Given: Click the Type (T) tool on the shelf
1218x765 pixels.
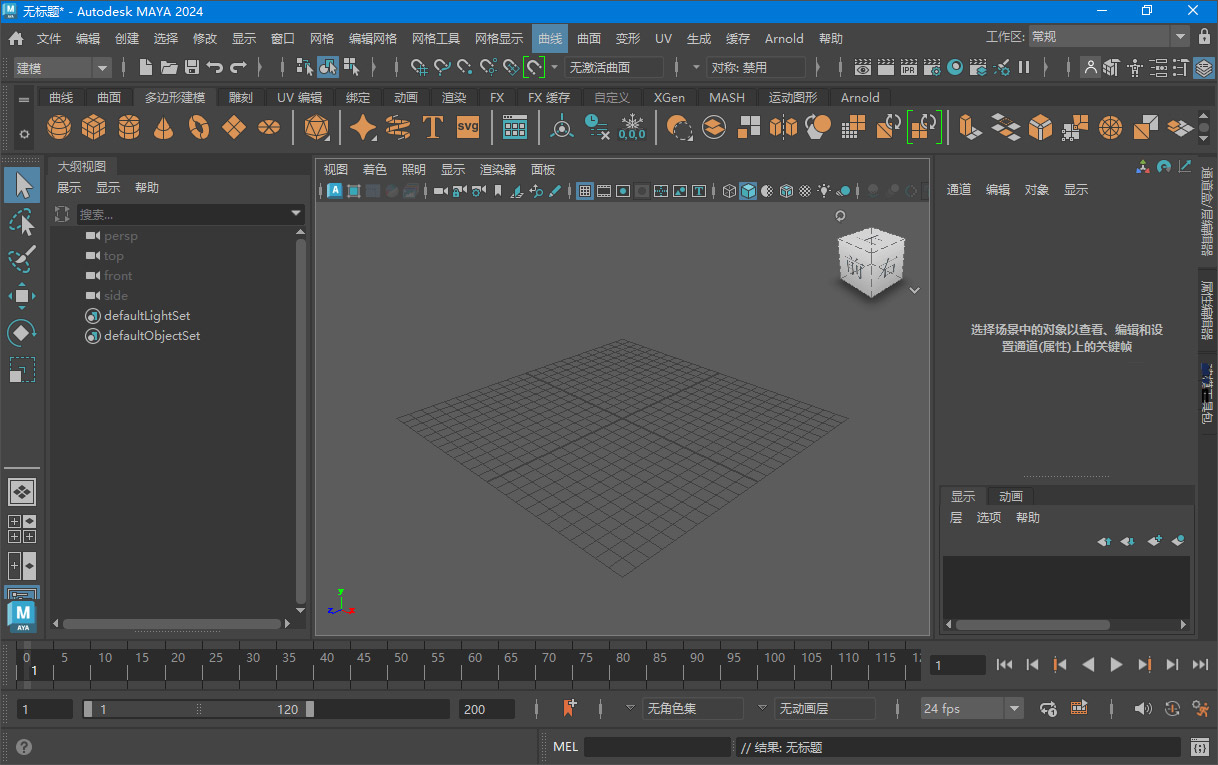Looking at the screenshot, I should tap(433, 127).
